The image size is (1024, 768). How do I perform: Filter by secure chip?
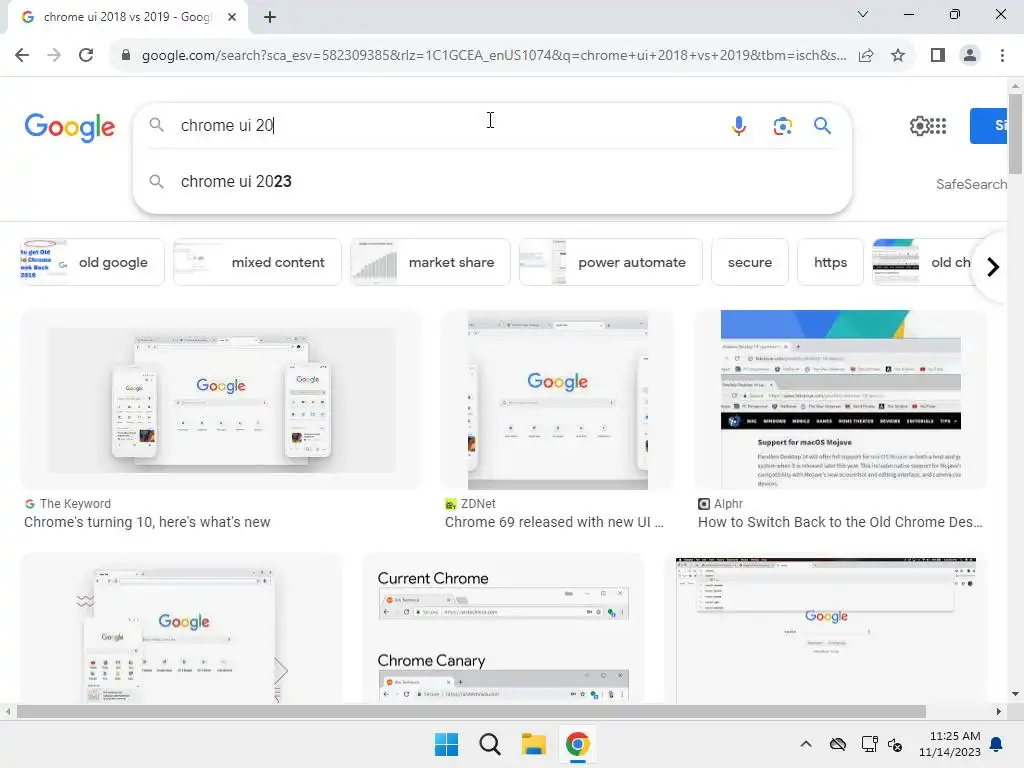(750, 262)
